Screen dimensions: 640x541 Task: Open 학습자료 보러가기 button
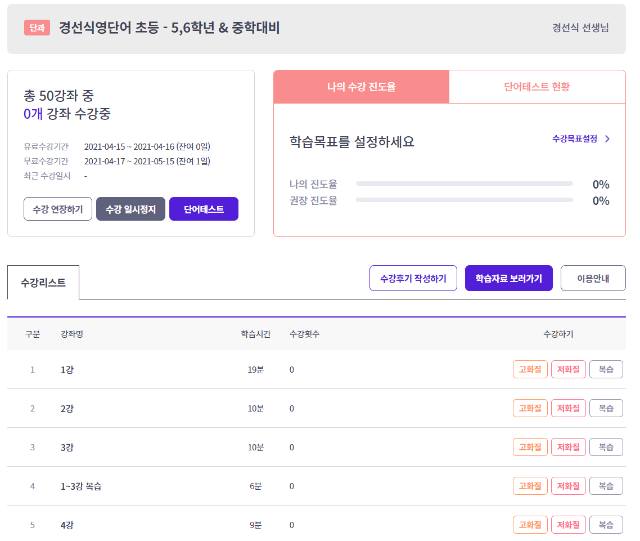(x=508, y=278)
